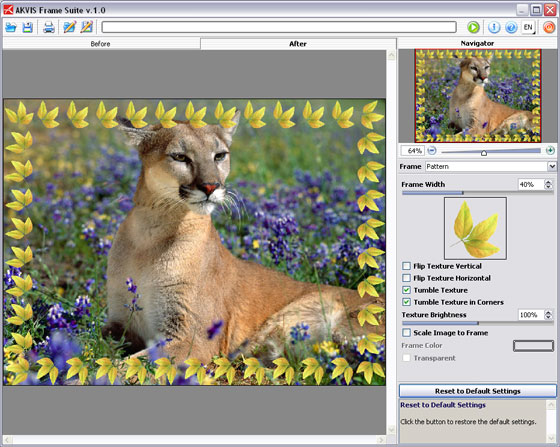Save current settings preset icon

(x=87, y=27)
